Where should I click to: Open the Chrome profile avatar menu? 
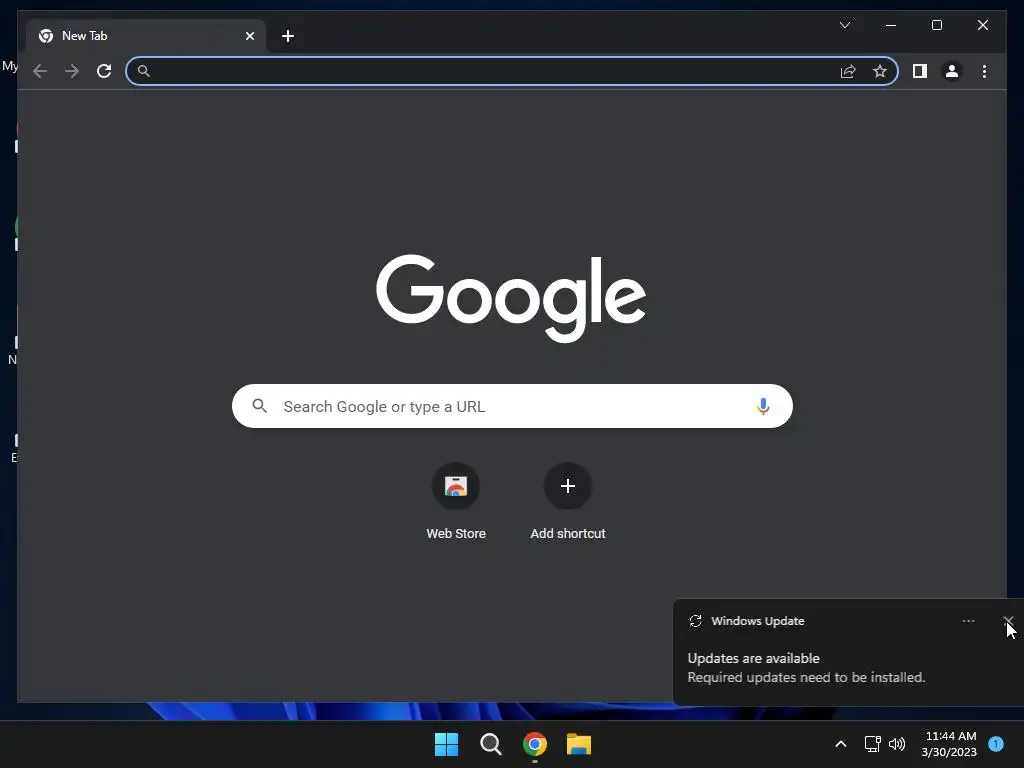952,71
